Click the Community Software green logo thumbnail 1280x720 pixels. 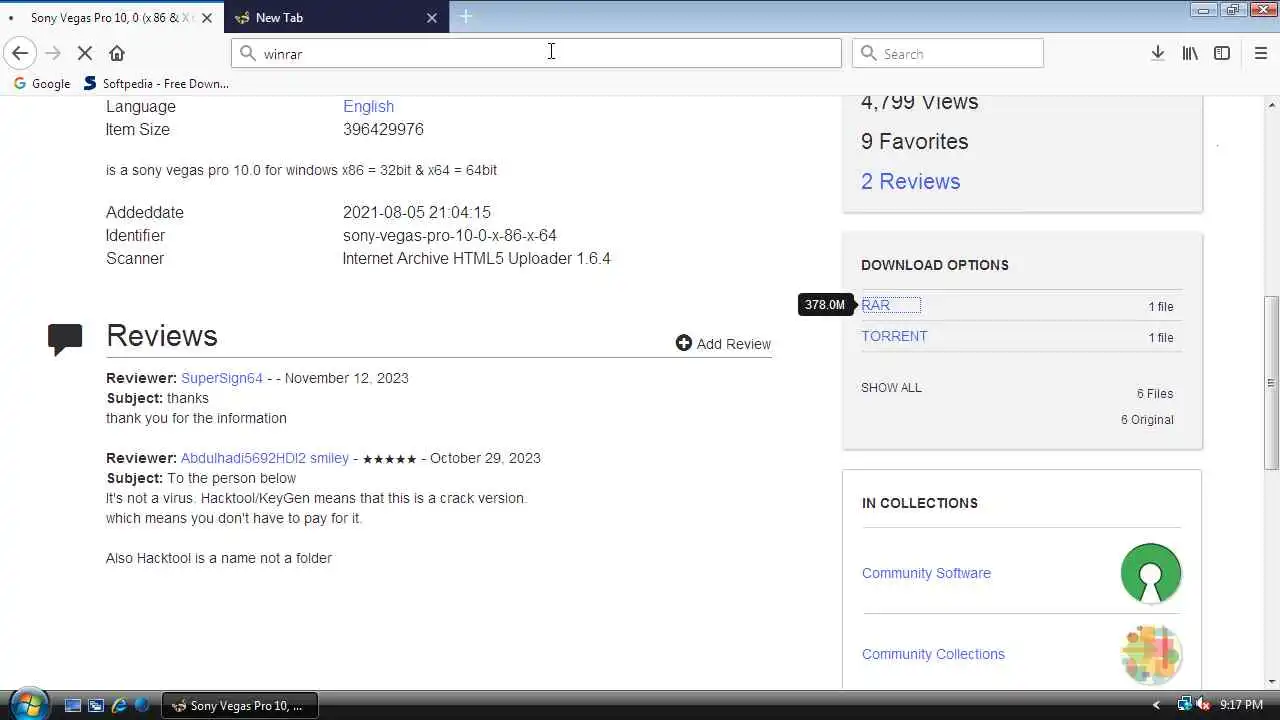coord(1151,573)
